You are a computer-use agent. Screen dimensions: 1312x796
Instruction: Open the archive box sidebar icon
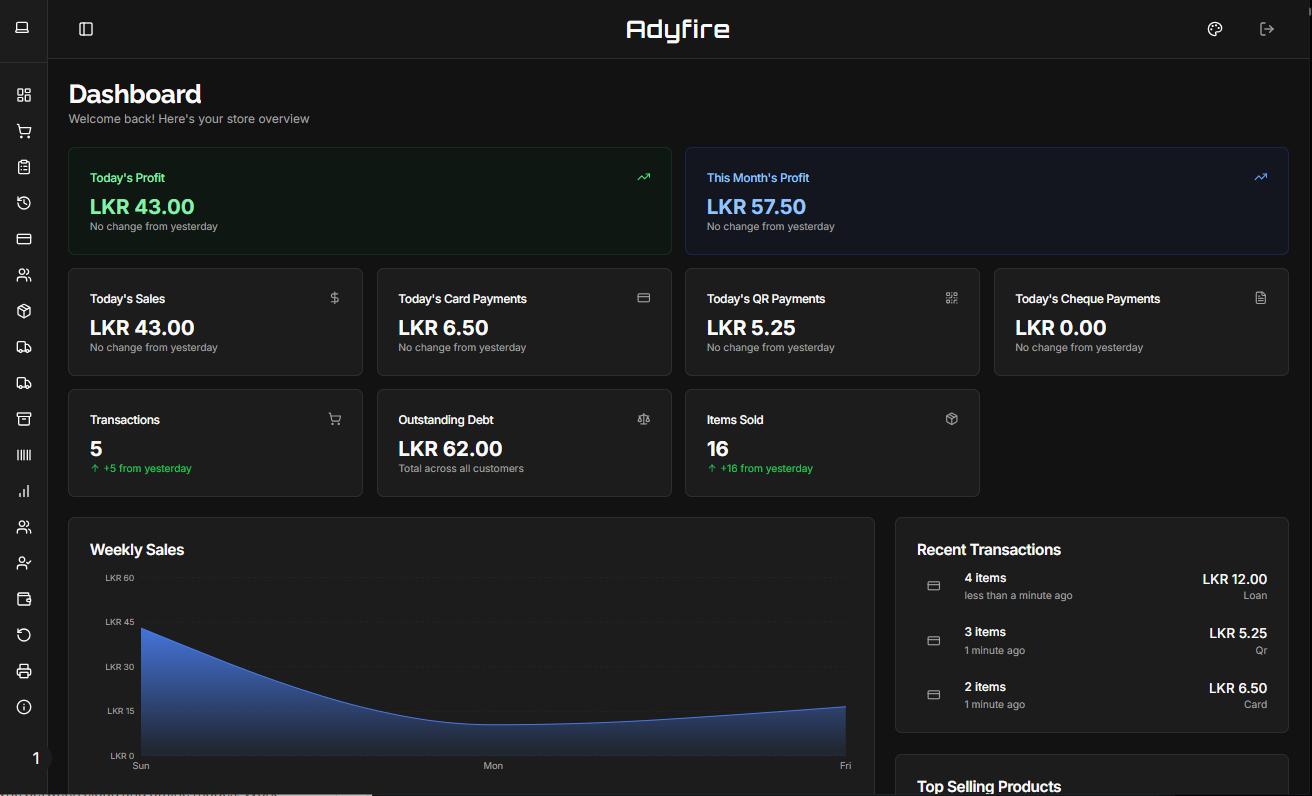tap(24, 419)
